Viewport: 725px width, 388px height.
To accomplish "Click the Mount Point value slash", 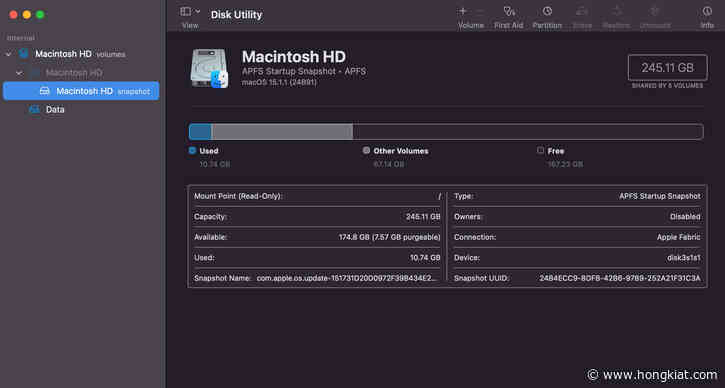I will tap(439, 197).
